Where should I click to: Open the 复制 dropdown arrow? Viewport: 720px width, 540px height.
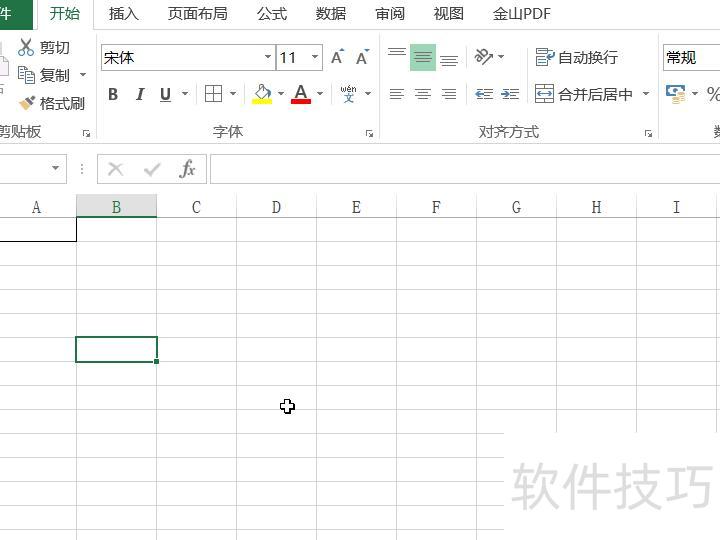tap(83, 74)
